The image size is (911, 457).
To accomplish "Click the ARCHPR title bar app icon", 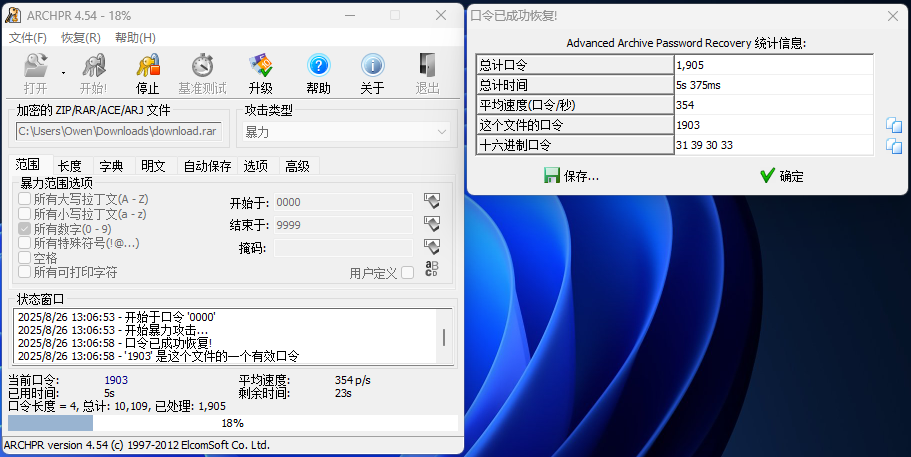I will [13, 15].
